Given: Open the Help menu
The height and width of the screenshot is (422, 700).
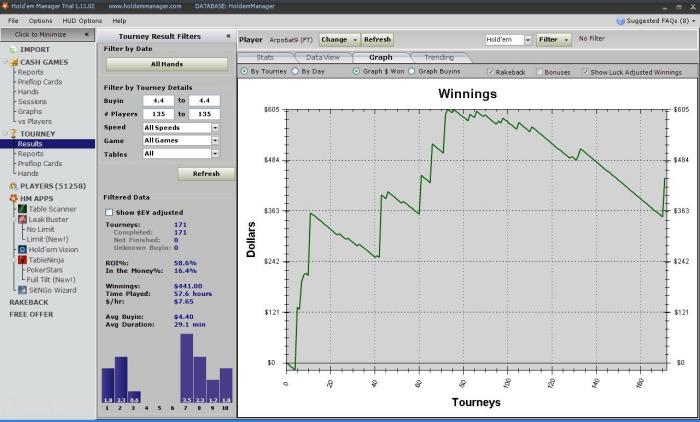Looking at the screenshot, I should click(x=119, y=21).
